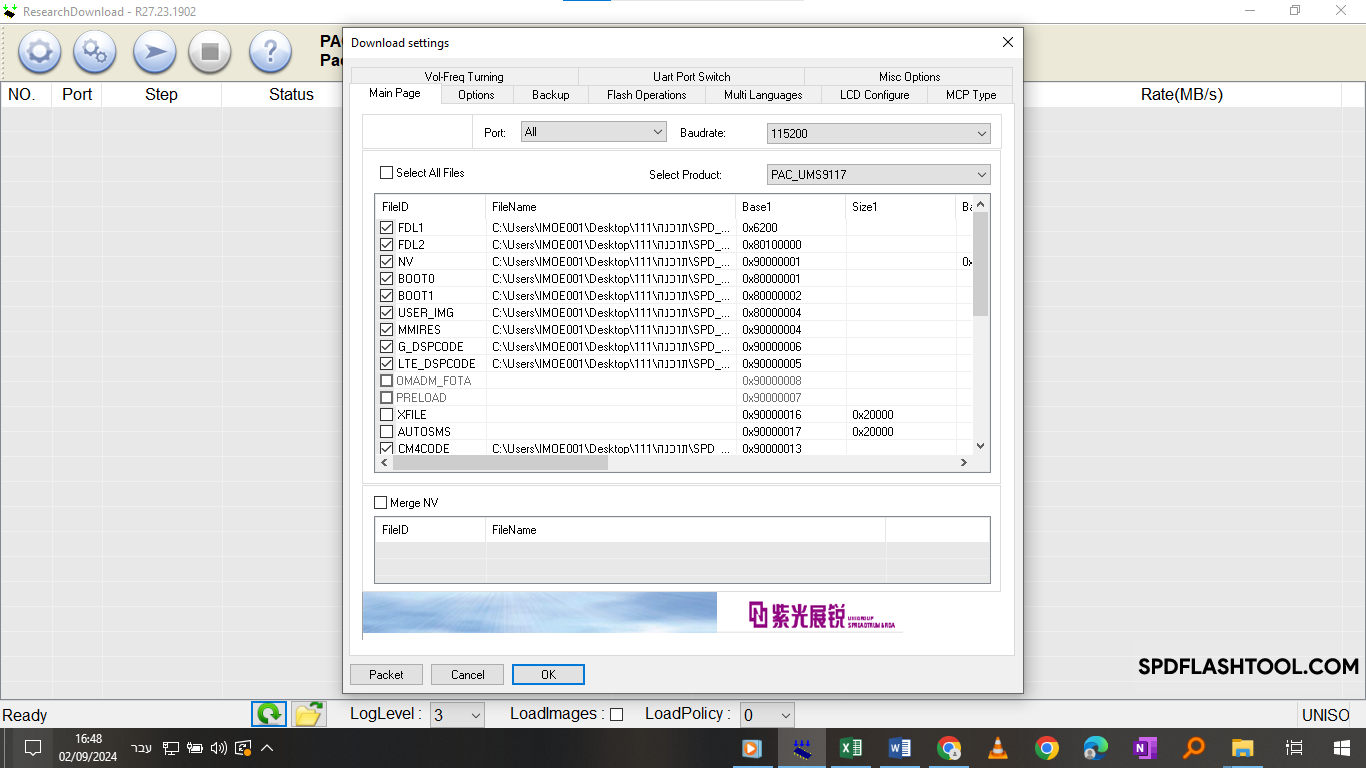Uncheck the FDL2 file checkbox
This screenshot has height=768, width=1366.
(x=386, y=245)
